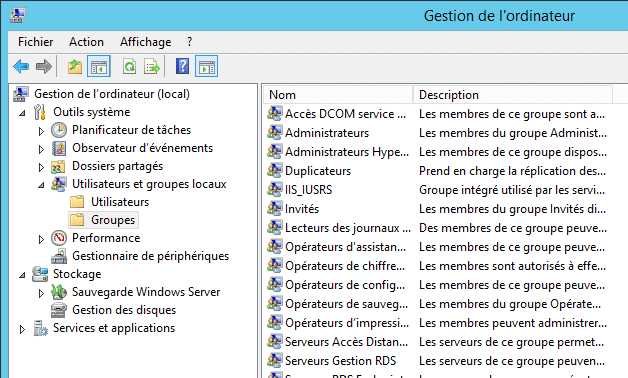The height and width of the screenshot is (378, 628).
Task: Select the Invités group
Action: coord(302,209)
